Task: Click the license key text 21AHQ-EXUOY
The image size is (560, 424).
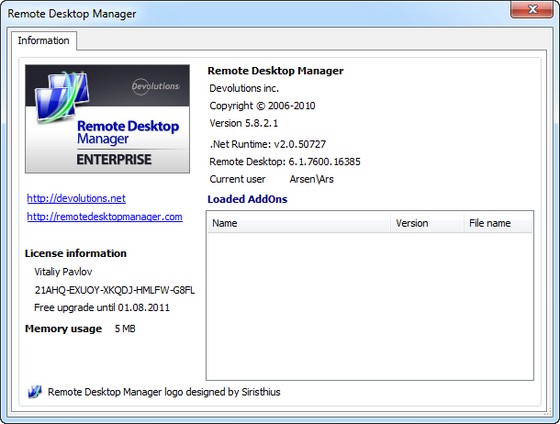Action: tap(115, 290)
